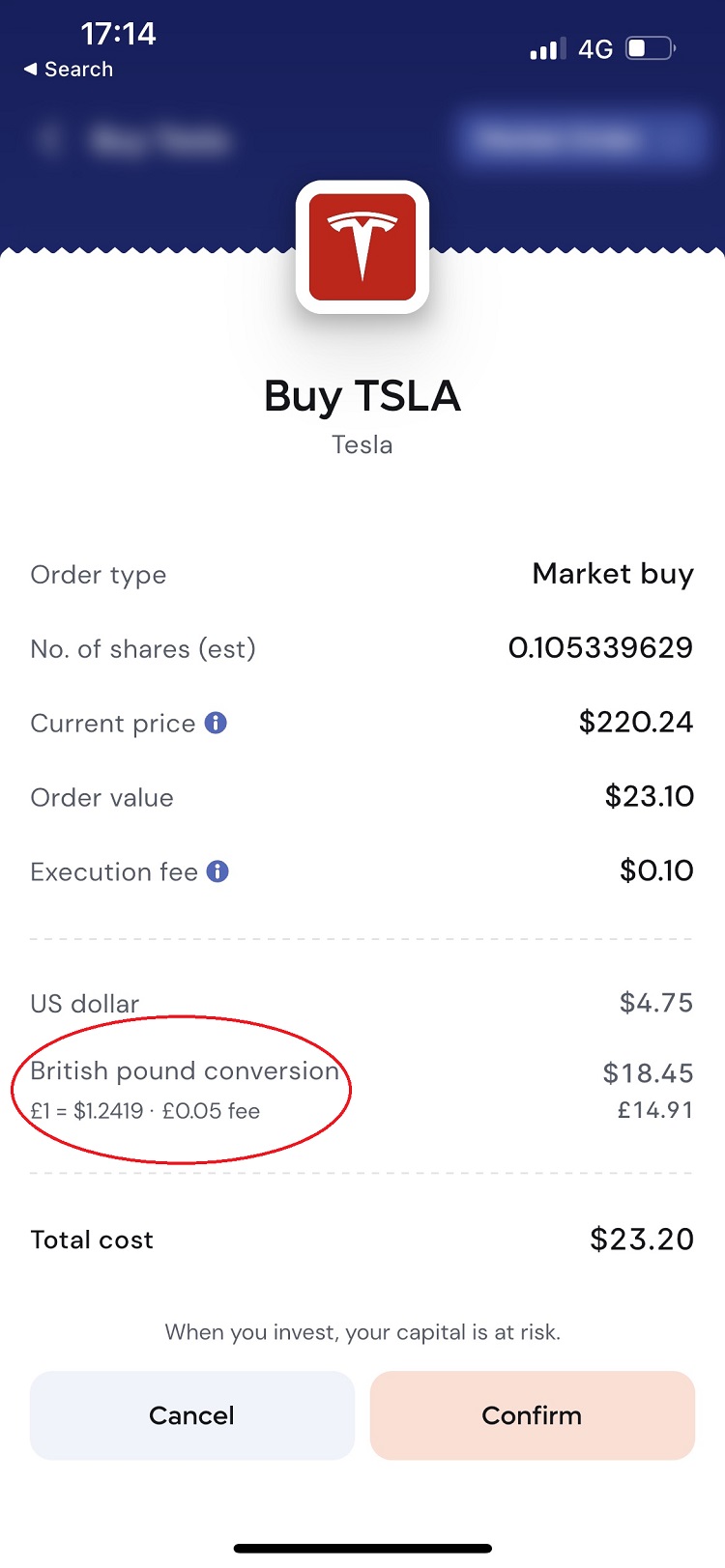Image resolution: width=725 pixels, height=1568 pixels.
Task: Tap the Total cost $23.20 amount
Action: click(642, 1240)
